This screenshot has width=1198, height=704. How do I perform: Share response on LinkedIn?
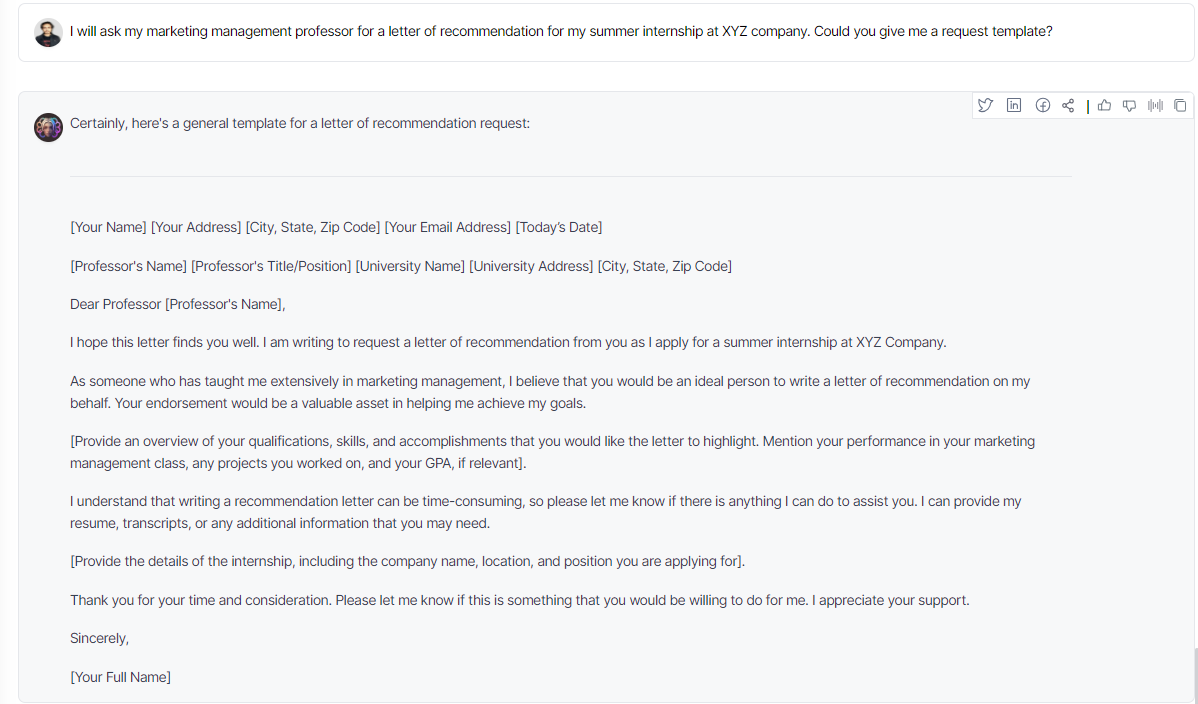coord(1014,105)
